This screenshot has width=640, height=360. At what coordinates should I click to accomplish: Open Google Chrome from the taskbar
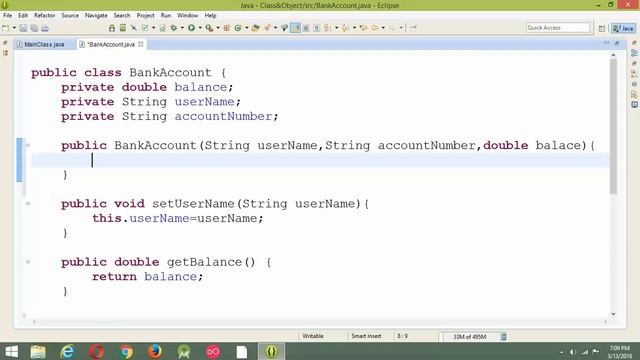(126, 351)
